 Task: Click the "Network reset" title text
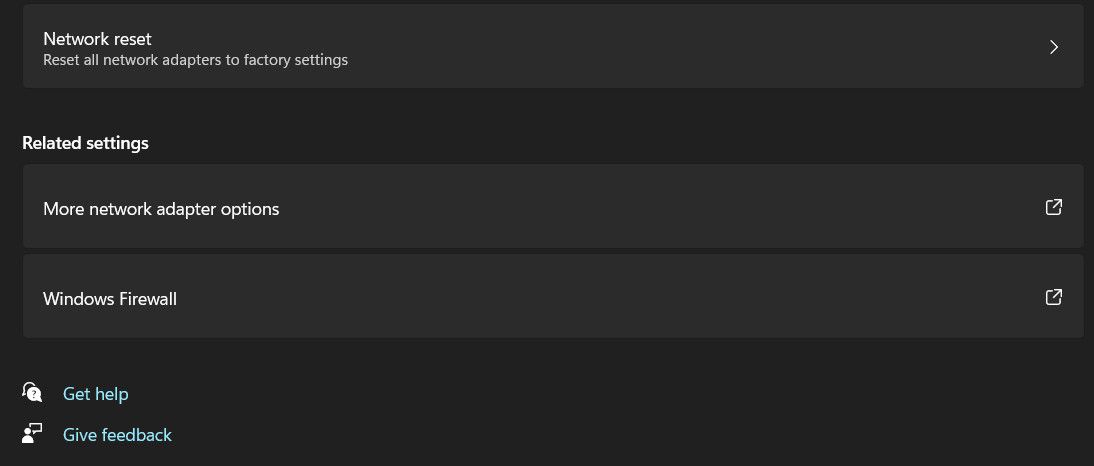97,39
